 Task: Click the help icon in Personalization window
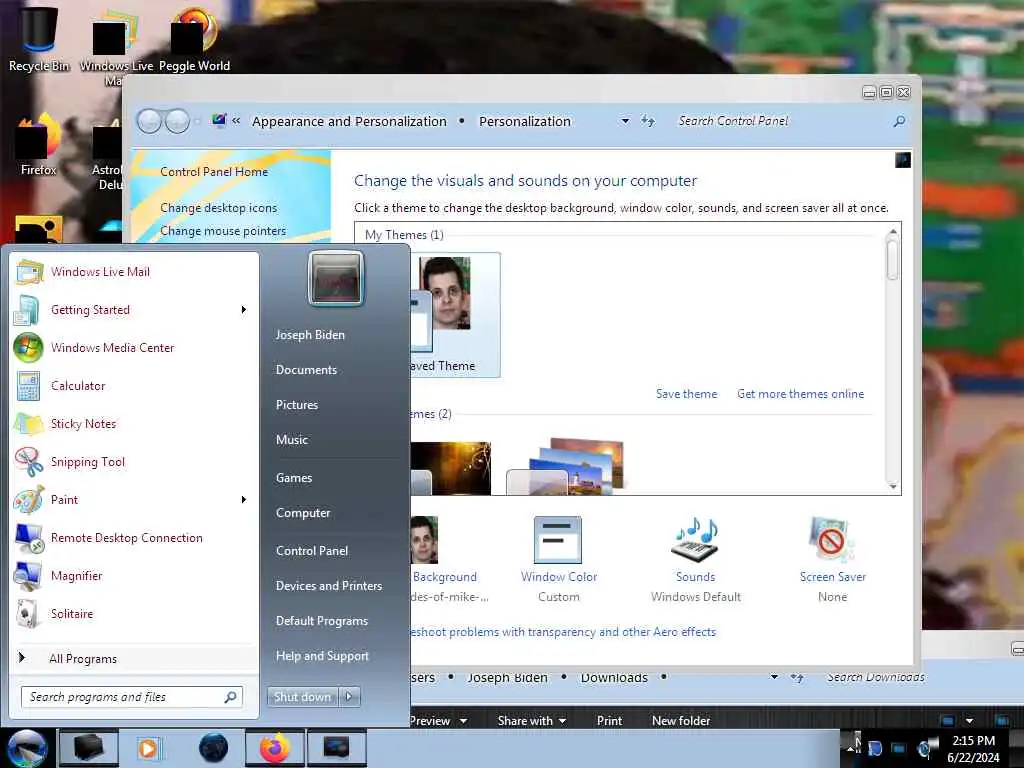pyautogui.click(x=903, y=160)
